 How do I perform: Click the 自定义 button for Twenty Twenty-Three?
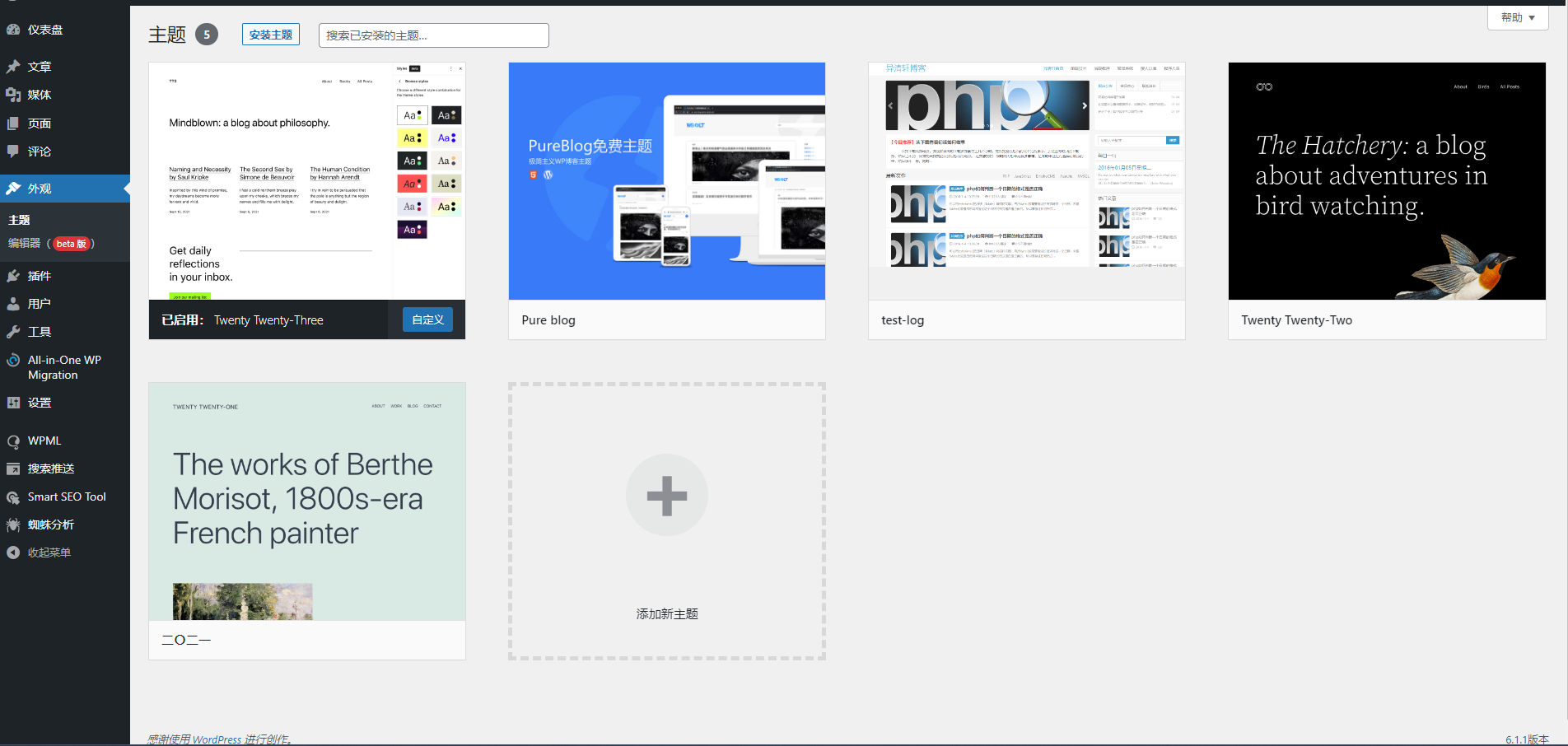(x=427, y=319)
